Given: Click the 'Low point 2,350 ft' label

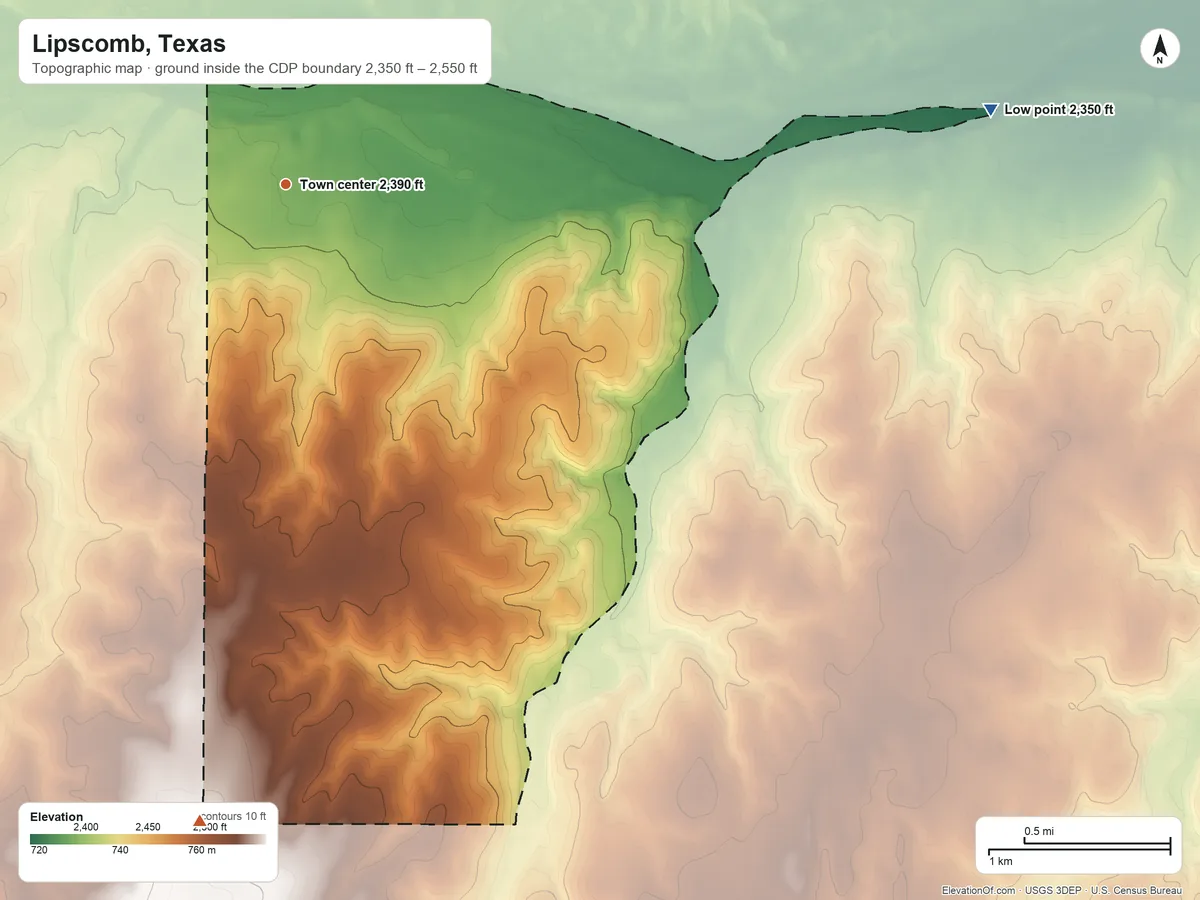Looking at the screenshot, I should [x=1059, y=110].
